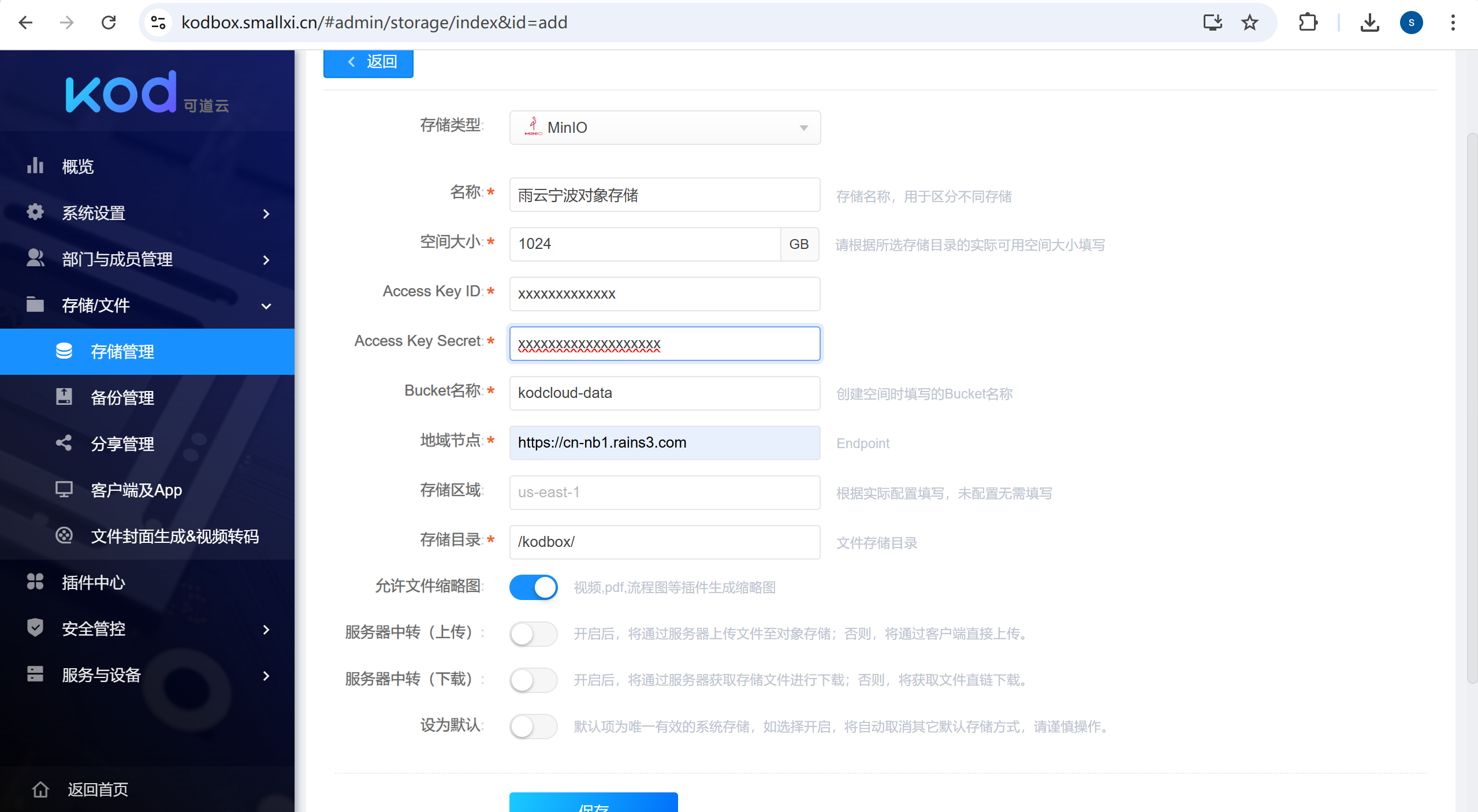1478x812 pixels.
Task: Click the 空间大小 1024 field
Action: 645,244
